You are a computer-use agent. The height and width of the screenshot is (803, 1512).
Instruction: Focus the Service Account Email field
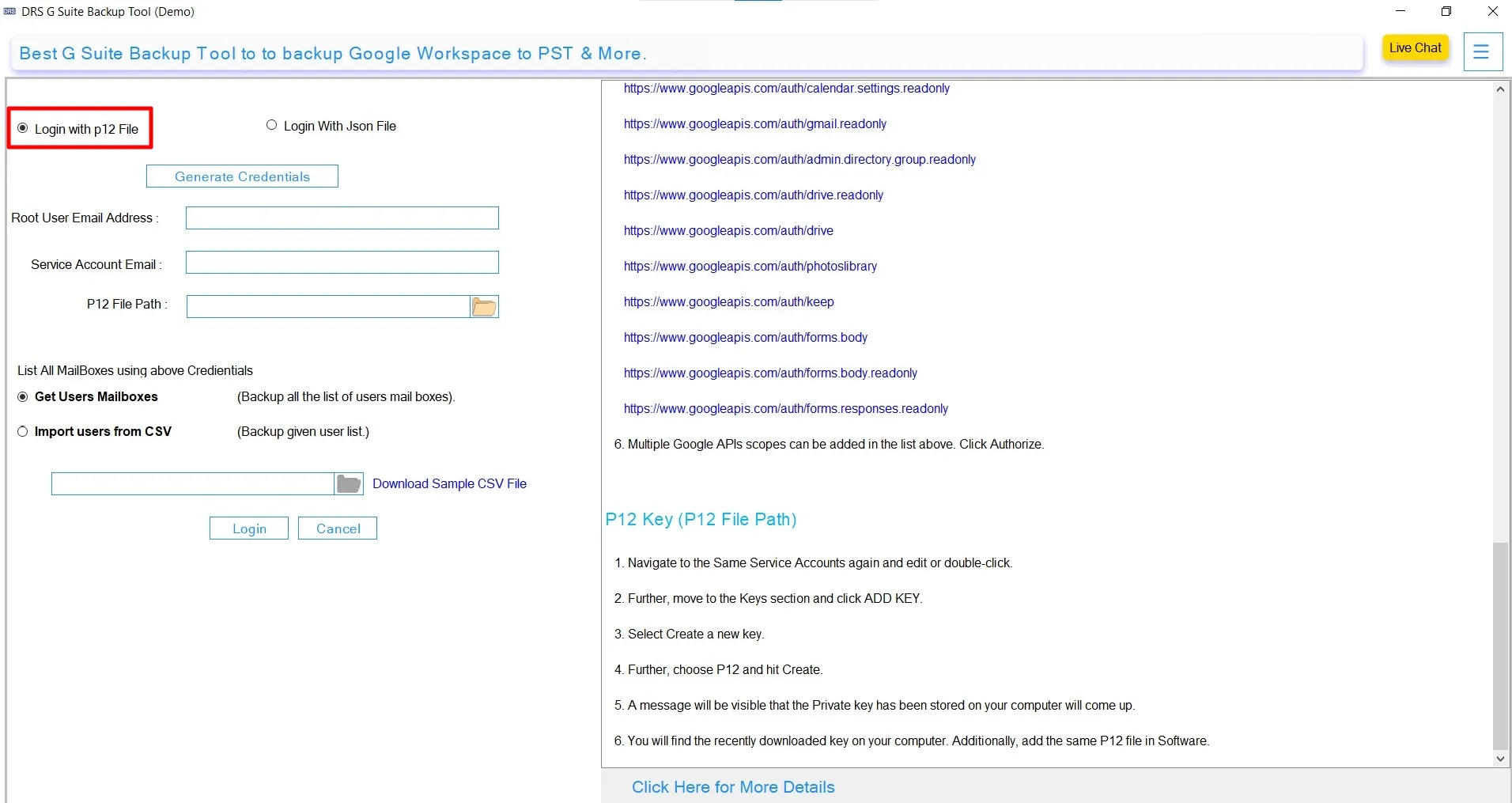[342, 263]
